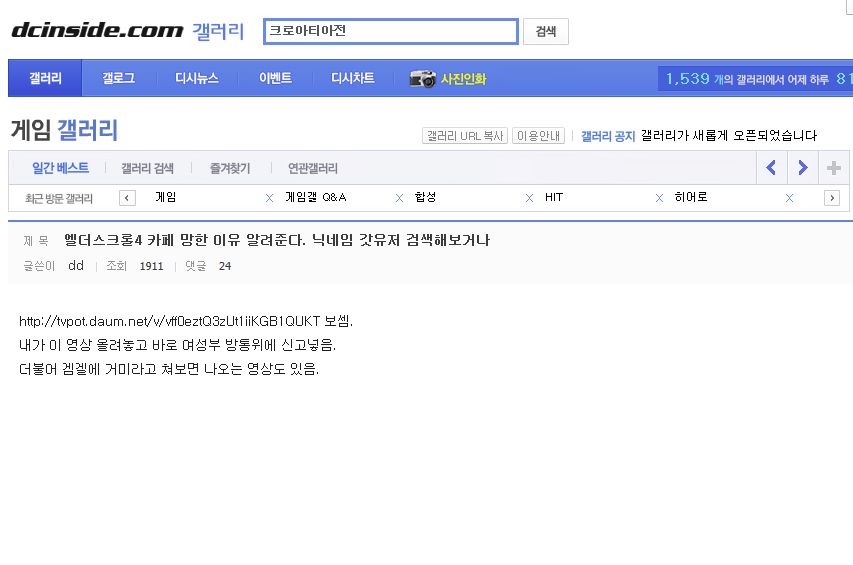Open the 사진인화 menu link
The width and height of the screenshot is (853, 565).
pyautogui.click(x=463, y=79)
